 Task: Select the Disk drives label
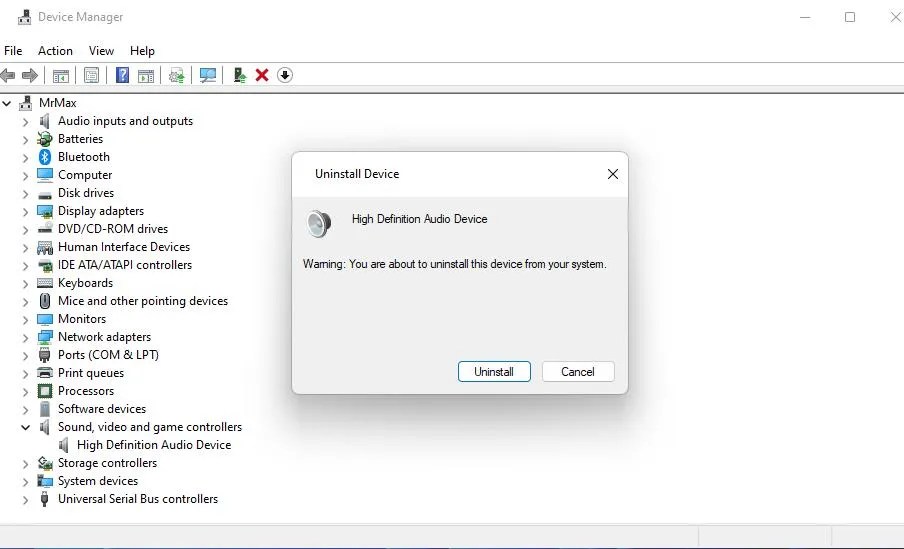(x=86, y=193)
